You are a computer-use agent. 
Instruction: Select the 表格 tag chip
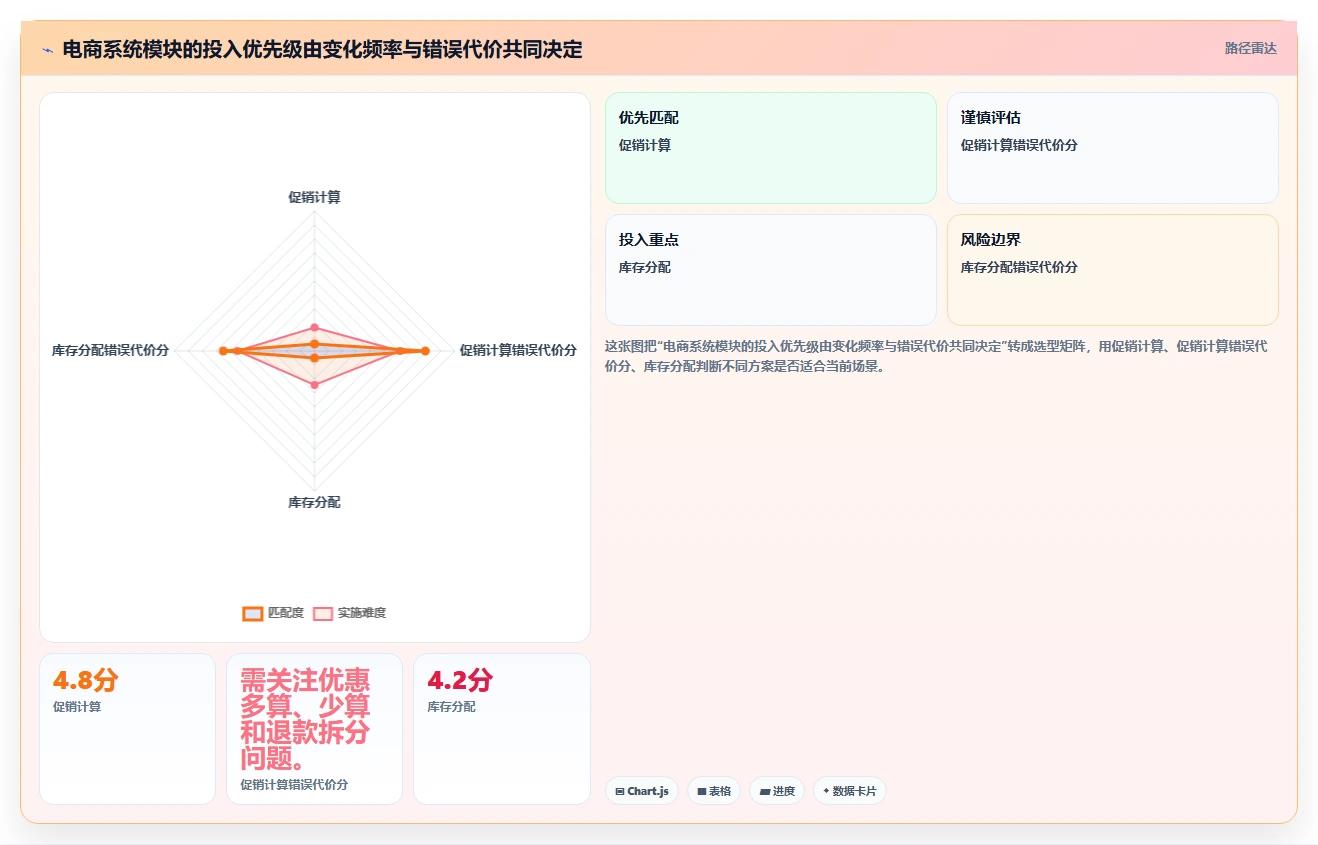(714, 791)
